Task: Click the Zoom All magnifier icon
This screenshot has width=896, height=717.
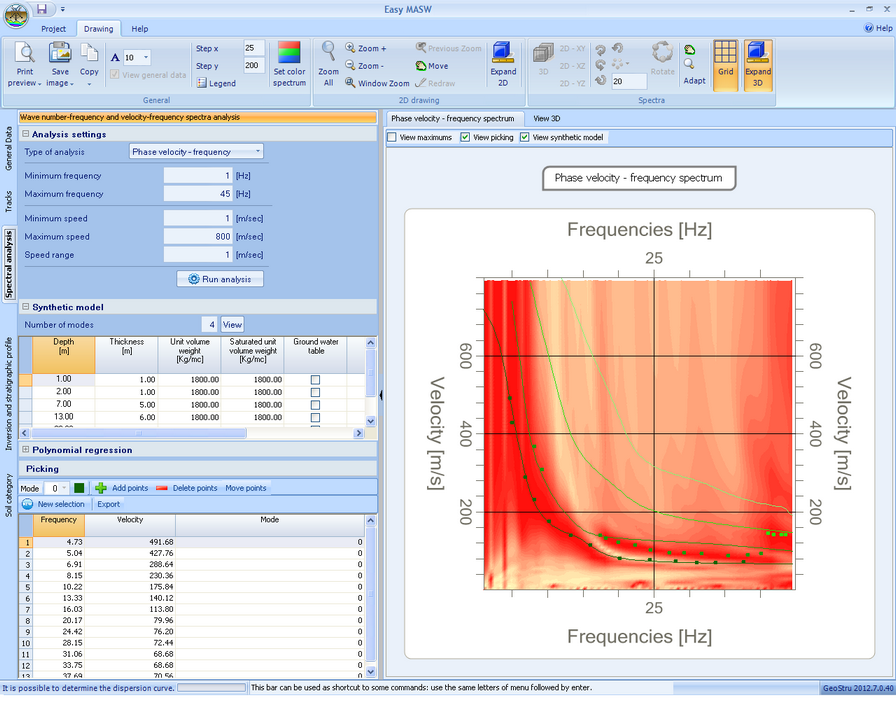Action: [328, 53]
